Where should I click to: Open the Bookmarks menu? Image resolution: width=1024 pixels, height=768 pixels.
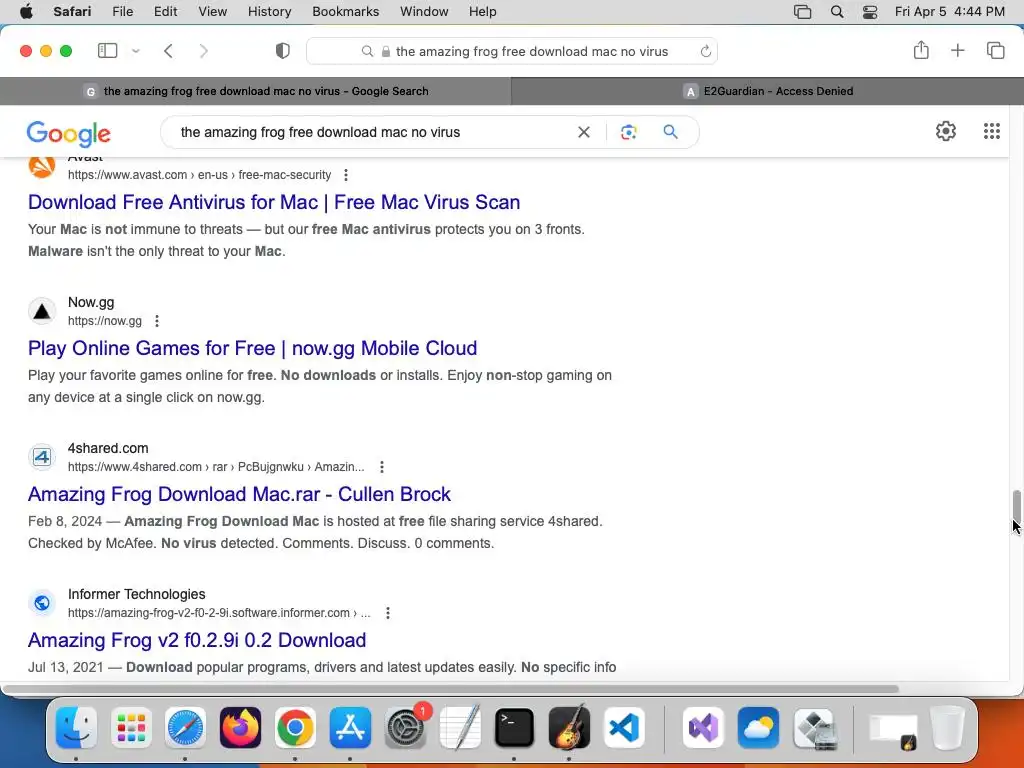tap(345, 12)
